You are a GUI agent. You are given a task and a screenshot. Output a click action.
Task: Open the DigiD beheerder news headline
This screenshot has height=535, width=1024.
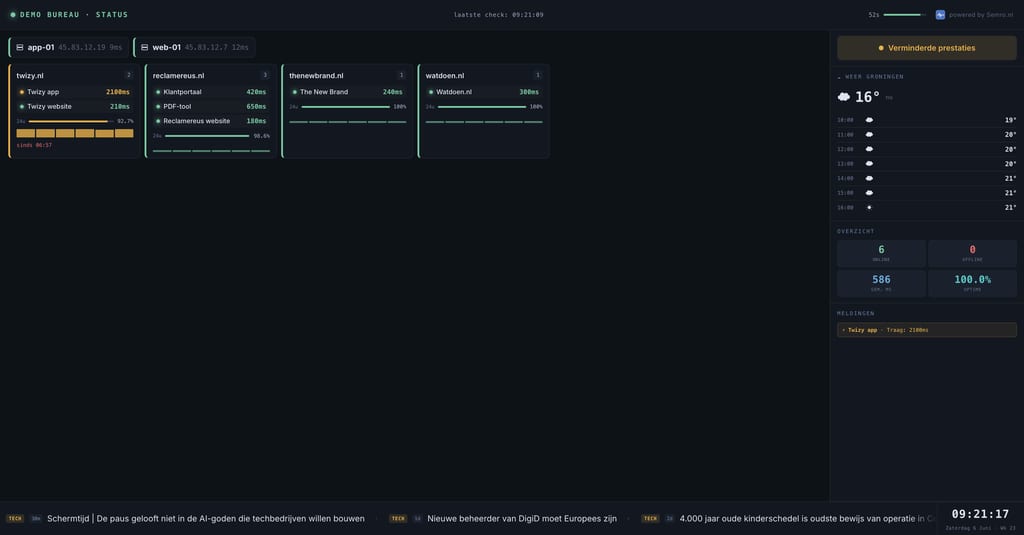point(522,519)
